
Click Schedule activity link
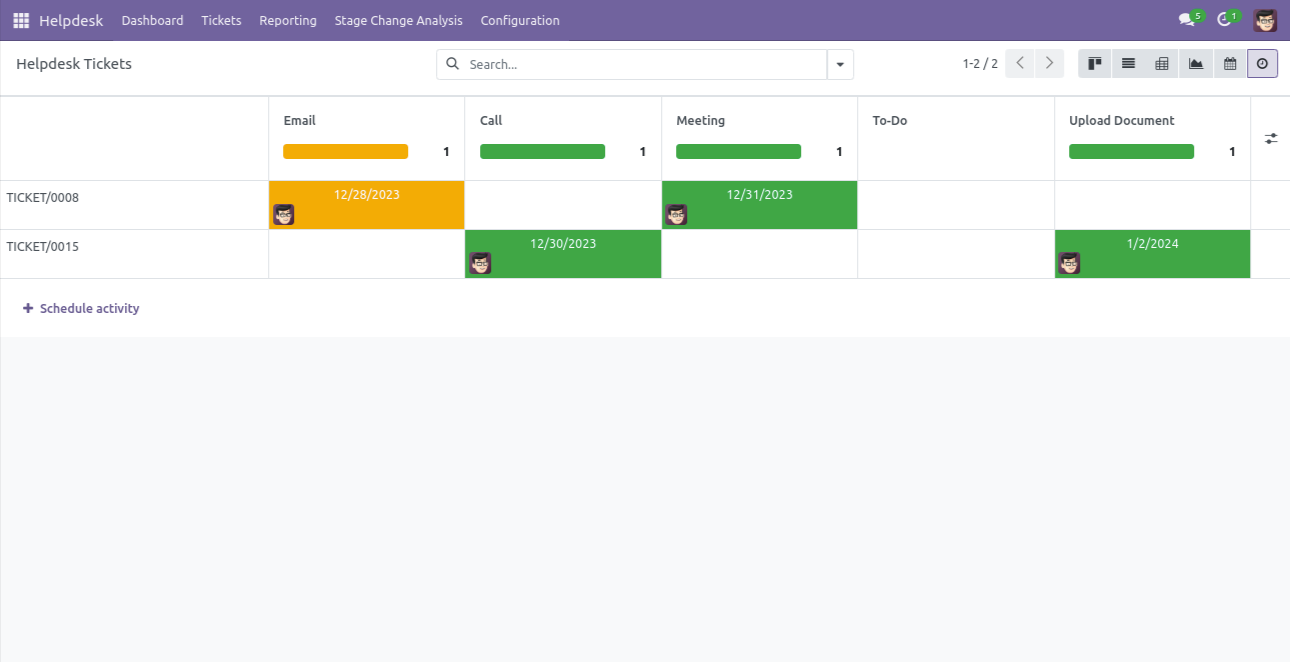click(81, 308)
